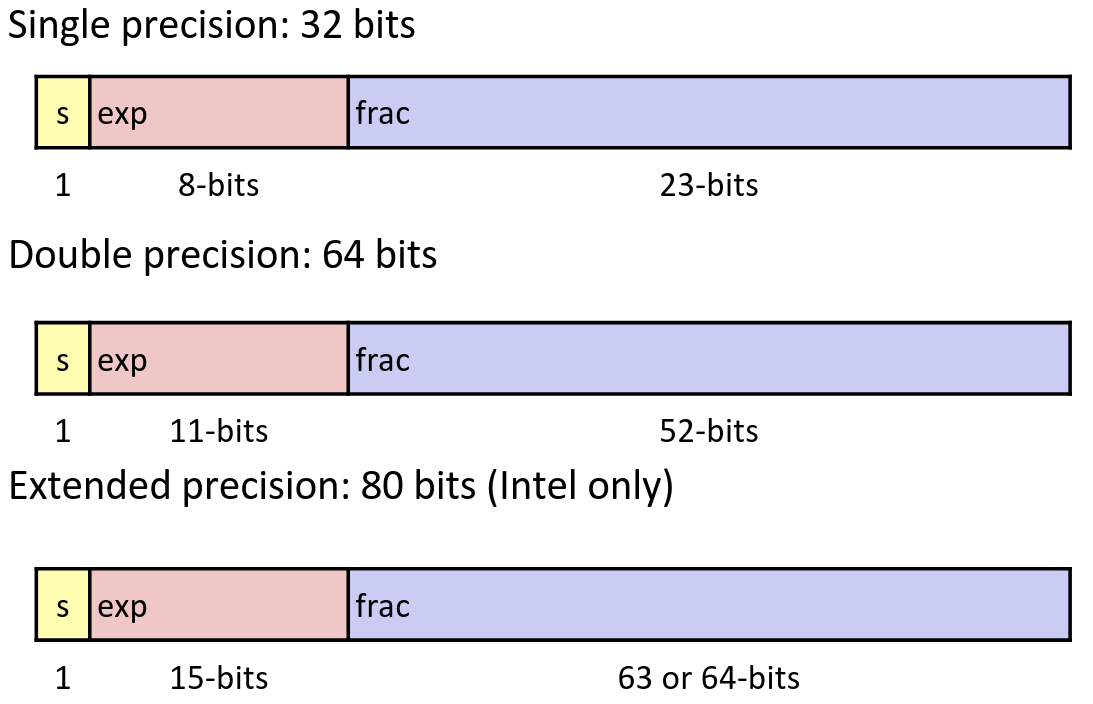Click the 'Extended precision: 80 bits' heading
The height and width of the screenshot is (704, 1093).
[341, 486]
